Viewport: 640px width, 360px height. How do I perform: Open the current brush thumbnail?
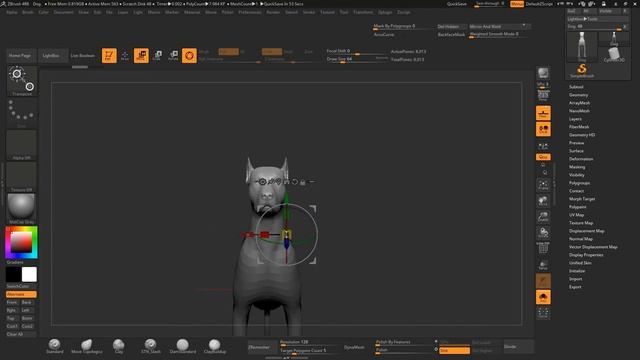[x=22, y=81]
